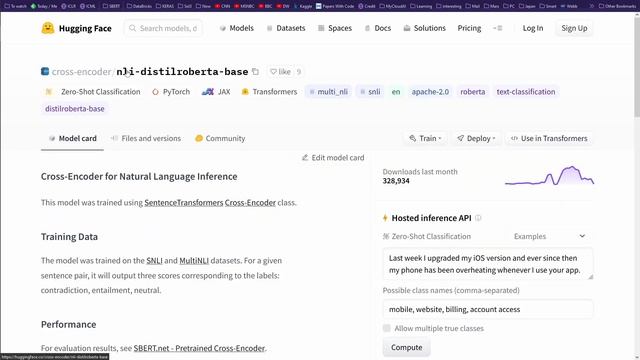The height and width of the screenshot is (360, 640).
Task: Click the Compute button
Action: pos(406,347)
